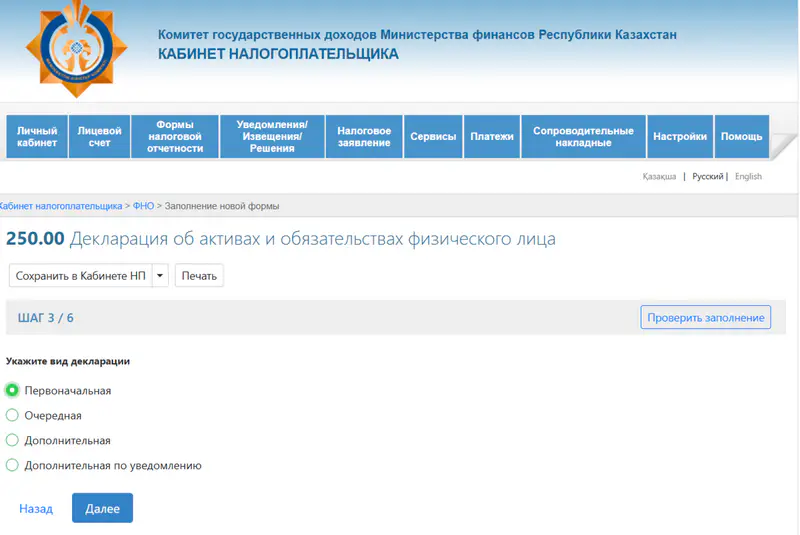This screenshot has height=535, width=800.
Task: Go to next step with Далее
Action: click(102, 508)
